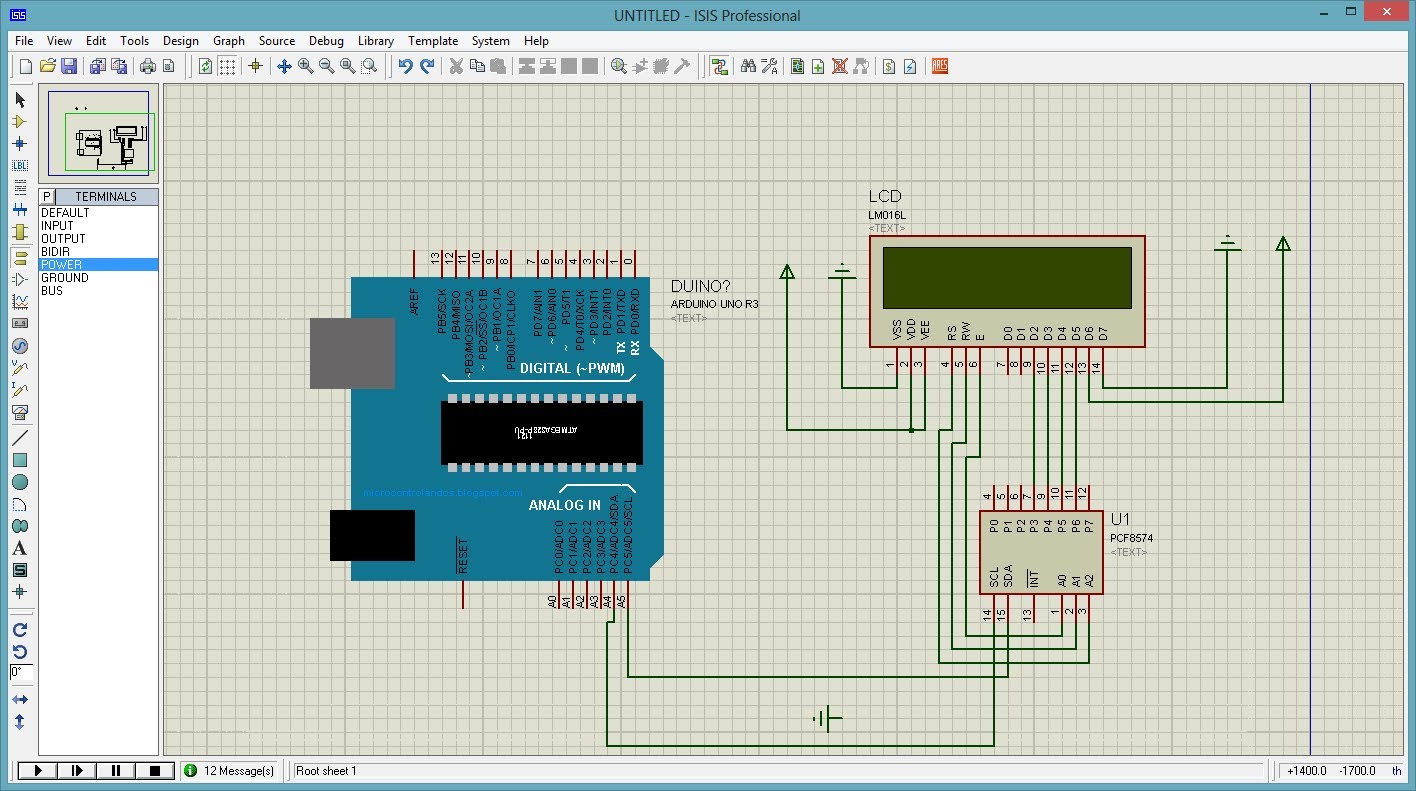Stop the simulation
Image resolution: width=1416 pixels, height=791 pixels.
tap(155, 771)
